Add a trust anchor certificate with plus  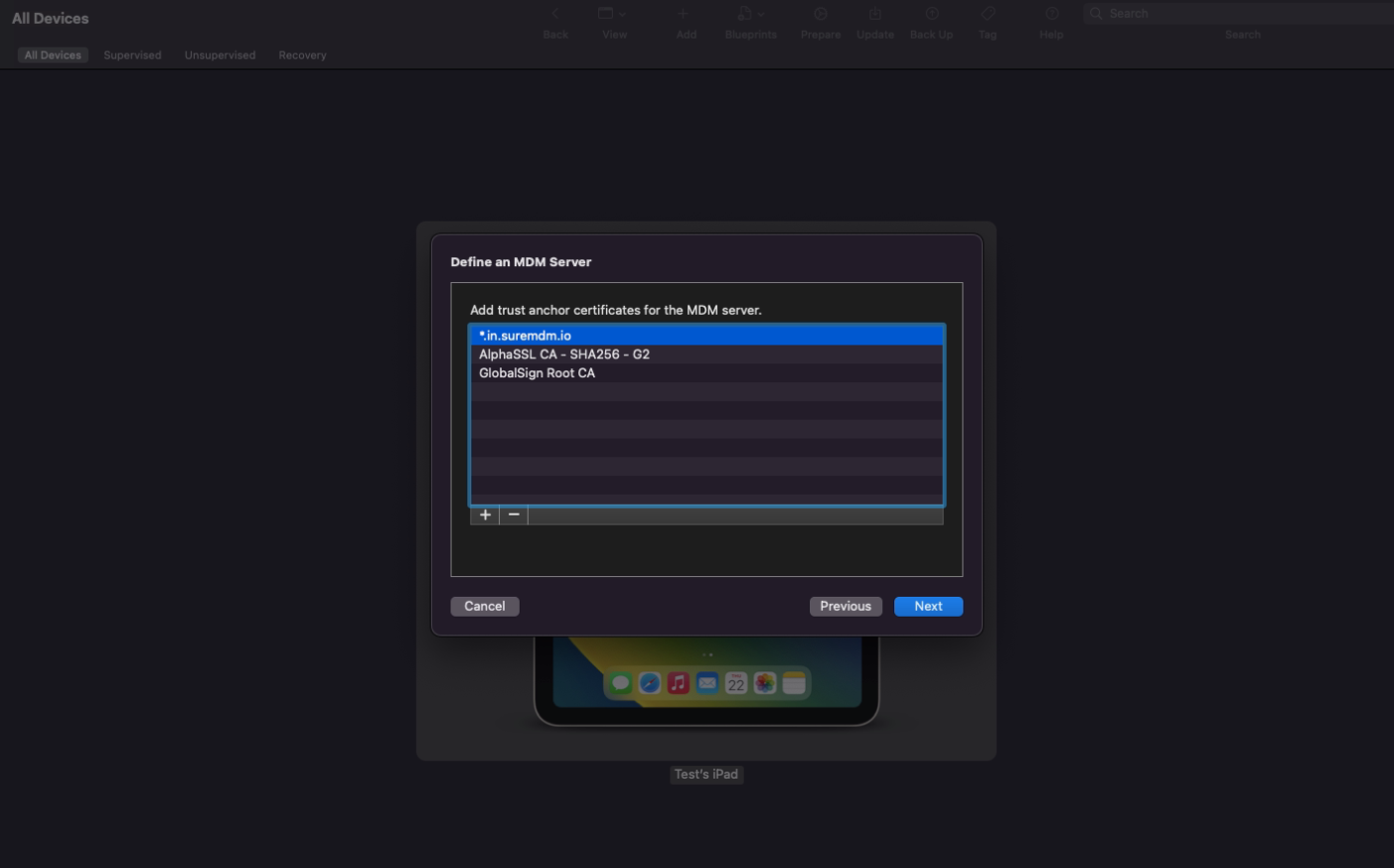(x=485, y=514)
